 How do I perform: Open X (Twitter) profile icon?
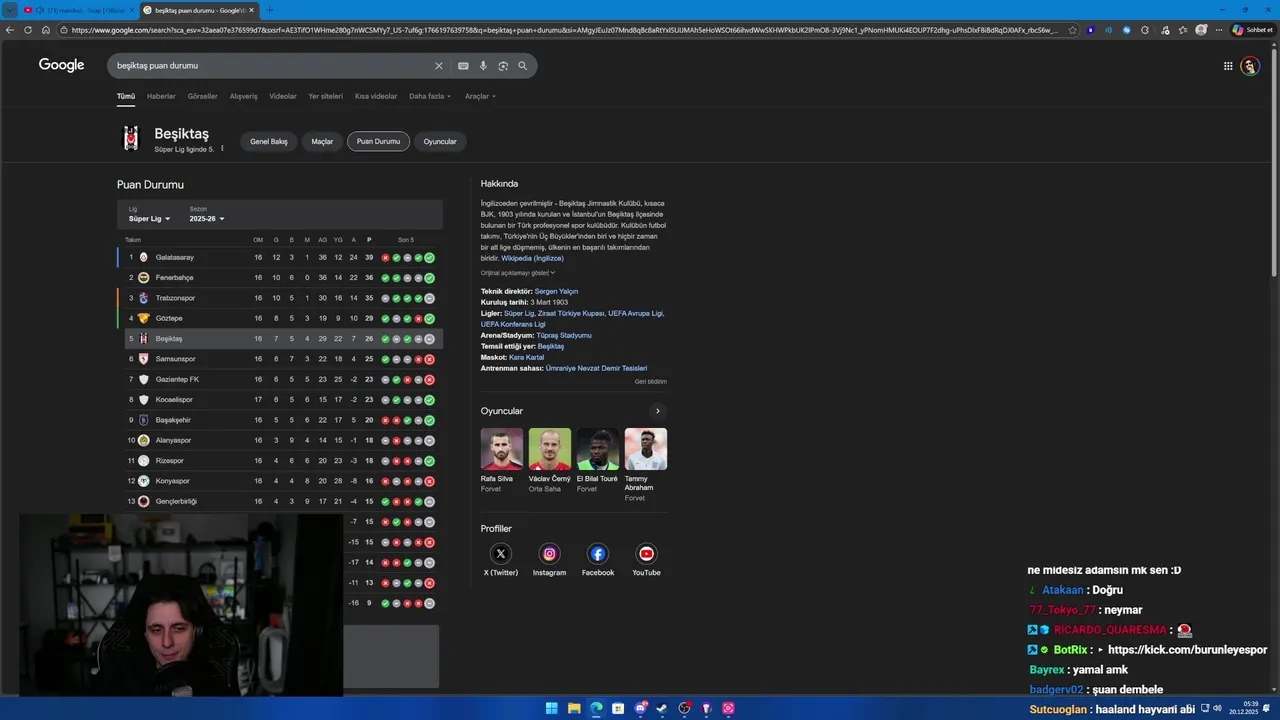501,553
